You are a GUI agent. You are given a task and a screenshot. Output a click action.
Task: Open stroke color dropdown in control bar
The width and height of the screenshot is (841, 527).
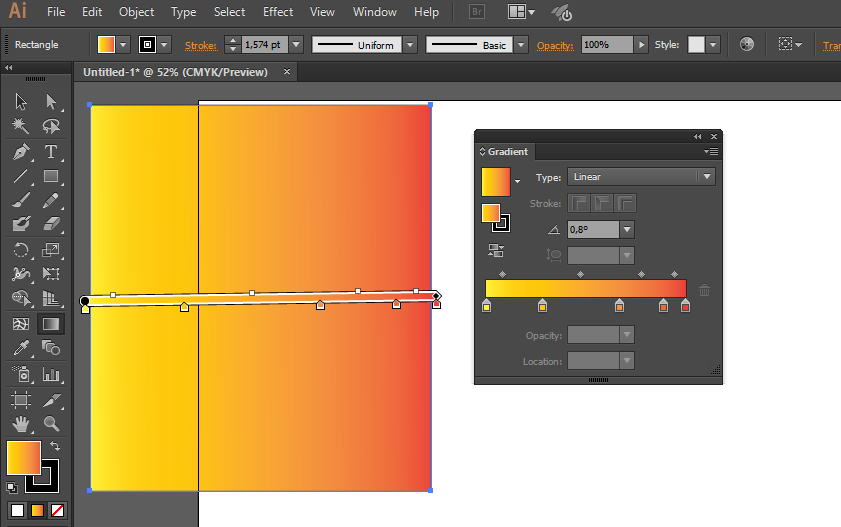pos(165,44)
